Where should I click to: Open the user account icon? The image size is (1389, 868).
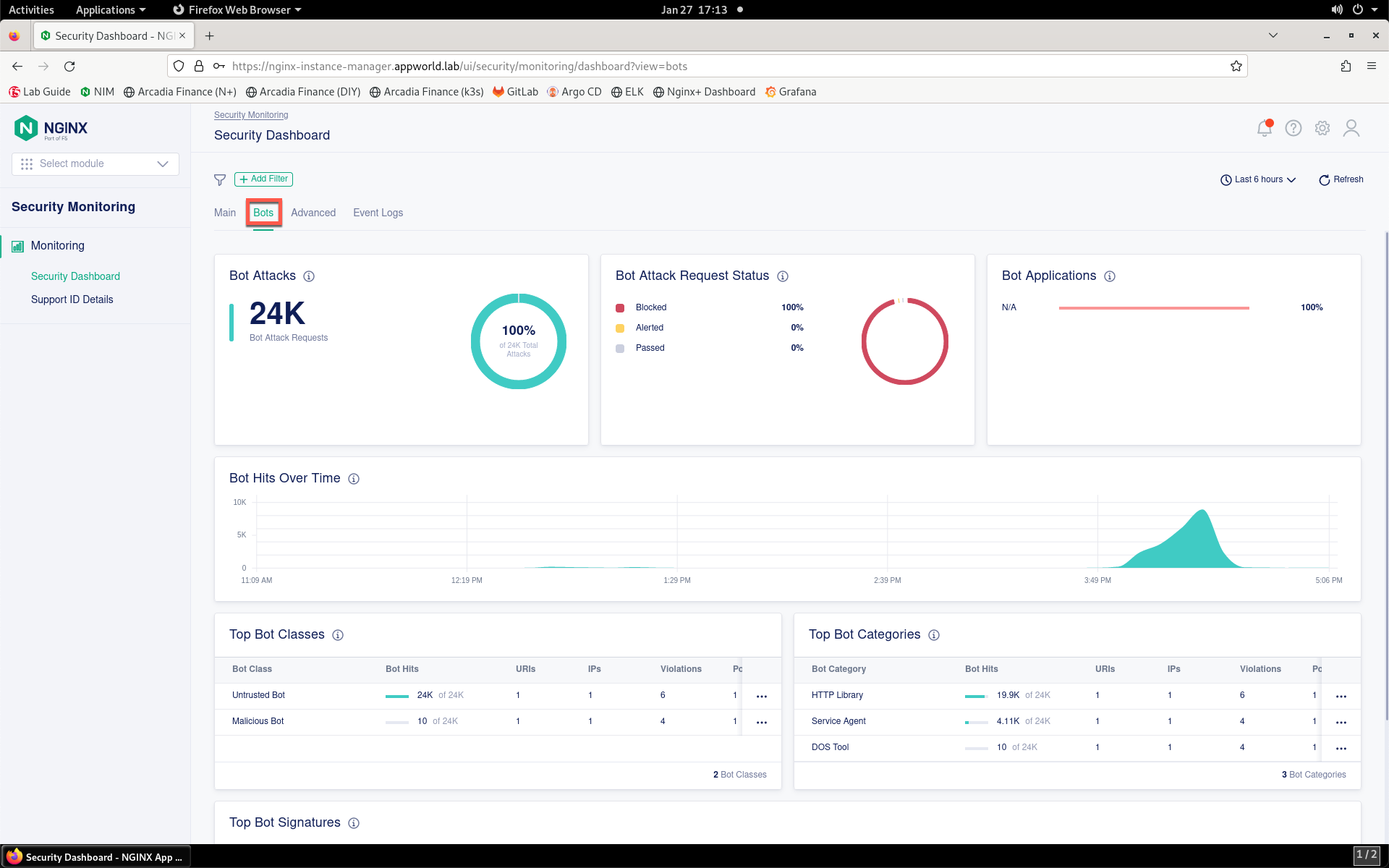pos(1351,128)
